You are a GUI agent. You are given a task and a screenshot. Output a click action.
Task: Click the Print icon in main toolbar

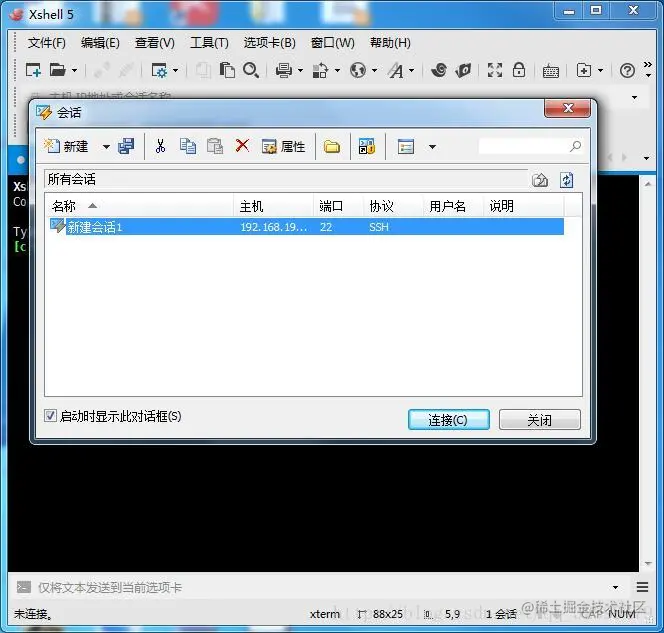[x=284, y=70]
